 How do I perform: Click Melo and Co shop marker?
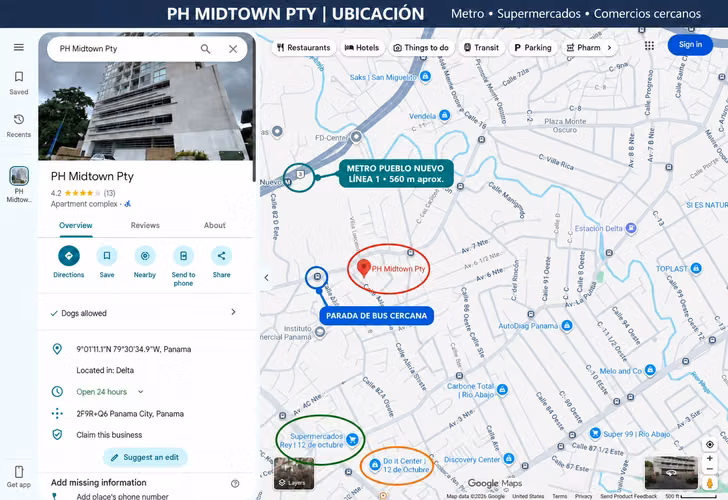tap(650, 370)
